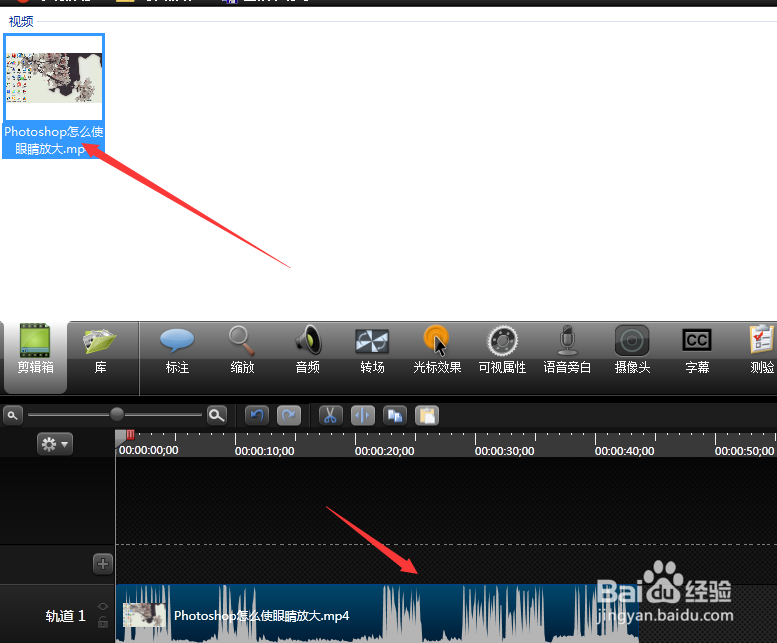Click the timeline zoom out magnifier
Image resolution: width=777 pixels, height=643 pixels.
[x=13, y=415]
